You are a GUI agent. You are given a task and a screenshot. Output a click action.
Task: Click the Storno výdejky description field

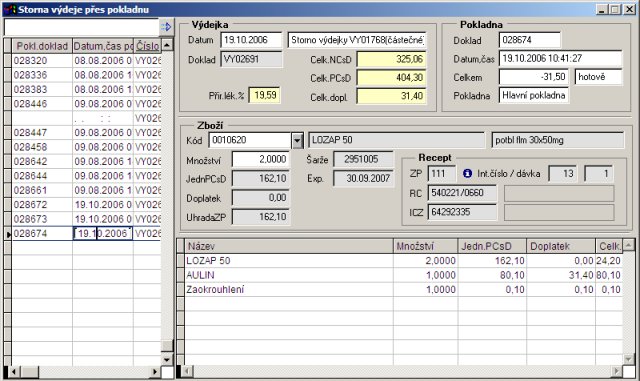(x=357, y=40)
